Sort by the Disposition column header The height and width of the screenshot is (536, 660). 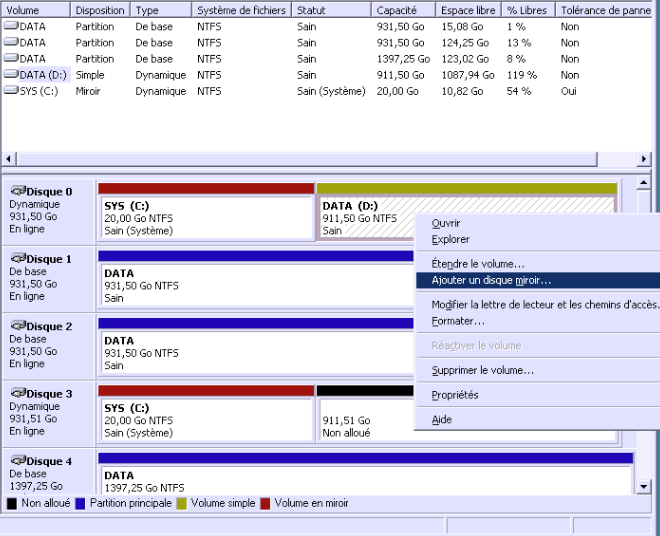[100, 10]
